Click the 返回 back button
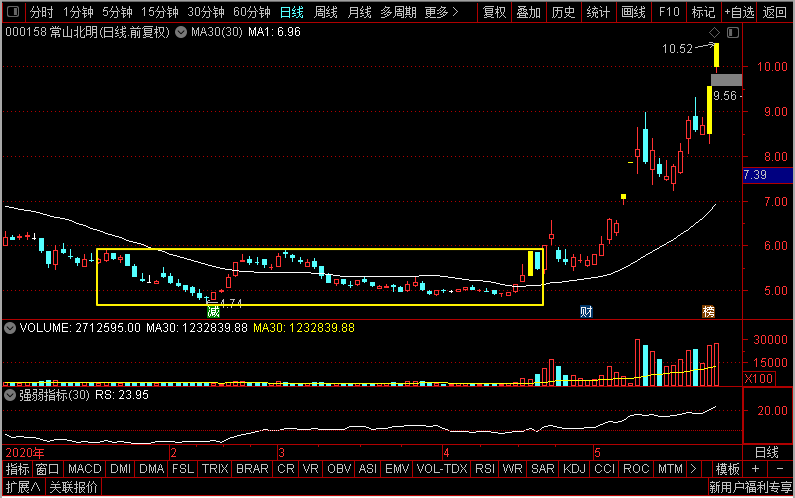 (x=774, y=13)
